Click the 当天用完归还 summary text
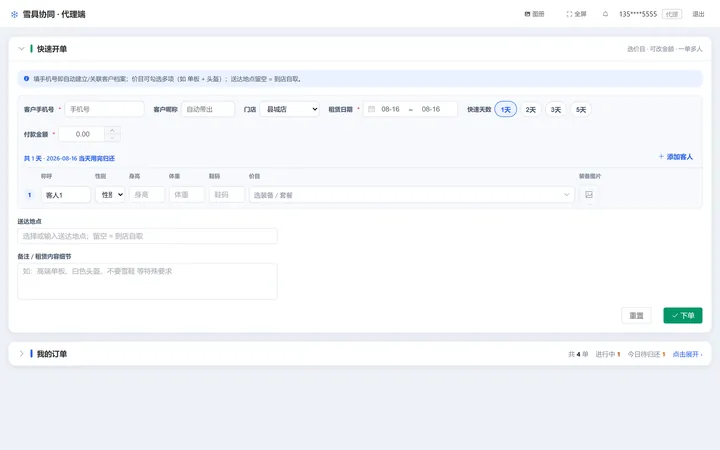 coord(97,158)
